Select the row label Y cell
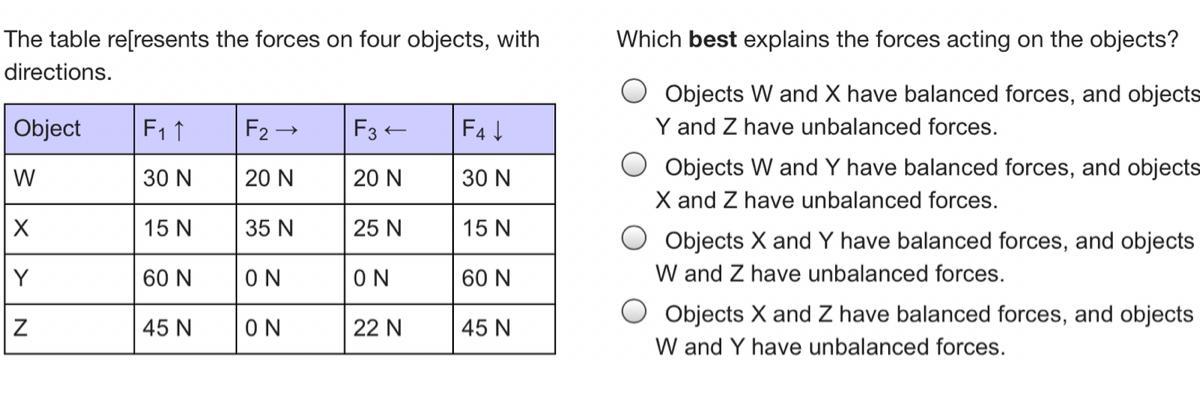This screenshot has height=410, width=1200. tap(70, 279)
